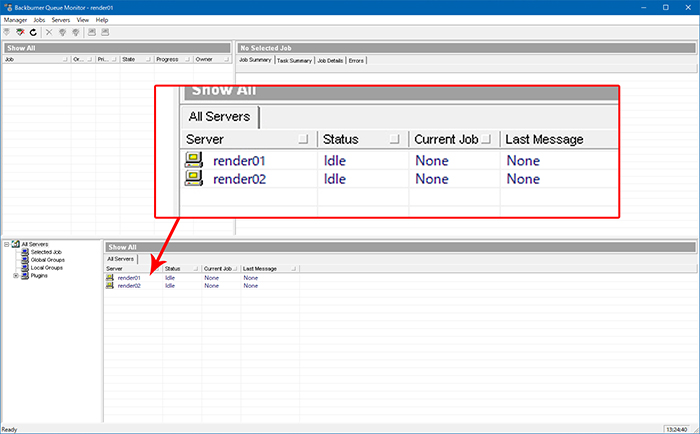Click the Suspend job lightbulb icon
Viewport: 700px width, 434px height.
[x=76, y=32]
